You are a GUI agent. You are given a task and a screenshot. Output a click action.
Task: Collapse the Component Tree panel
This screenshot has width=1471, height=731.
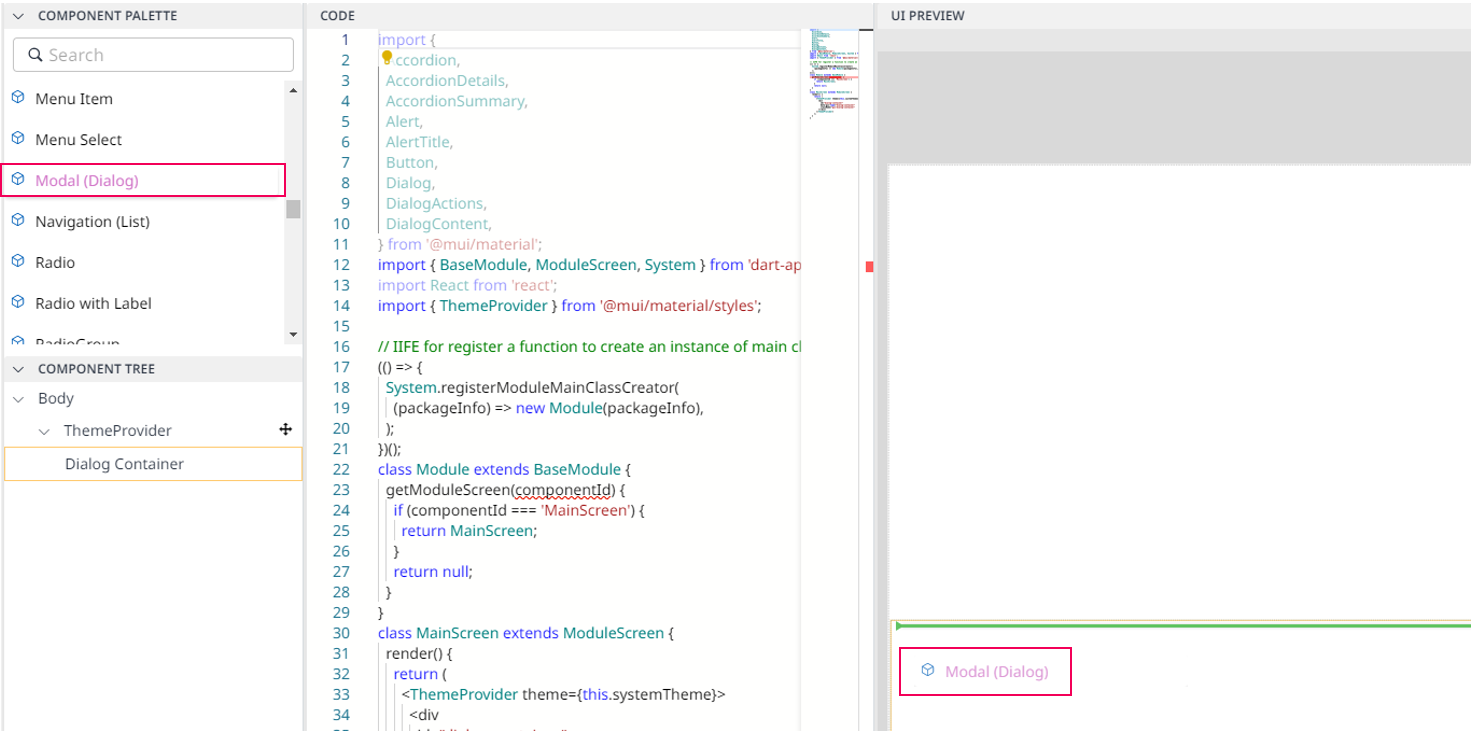18,369
